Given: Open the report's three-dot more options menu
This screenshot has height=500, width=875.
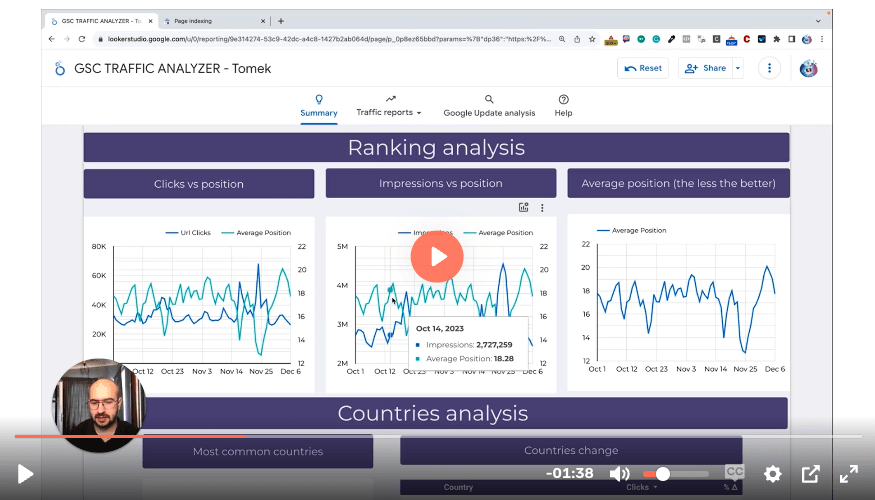Looking at the screenshot, I should (x=769, y=68).
